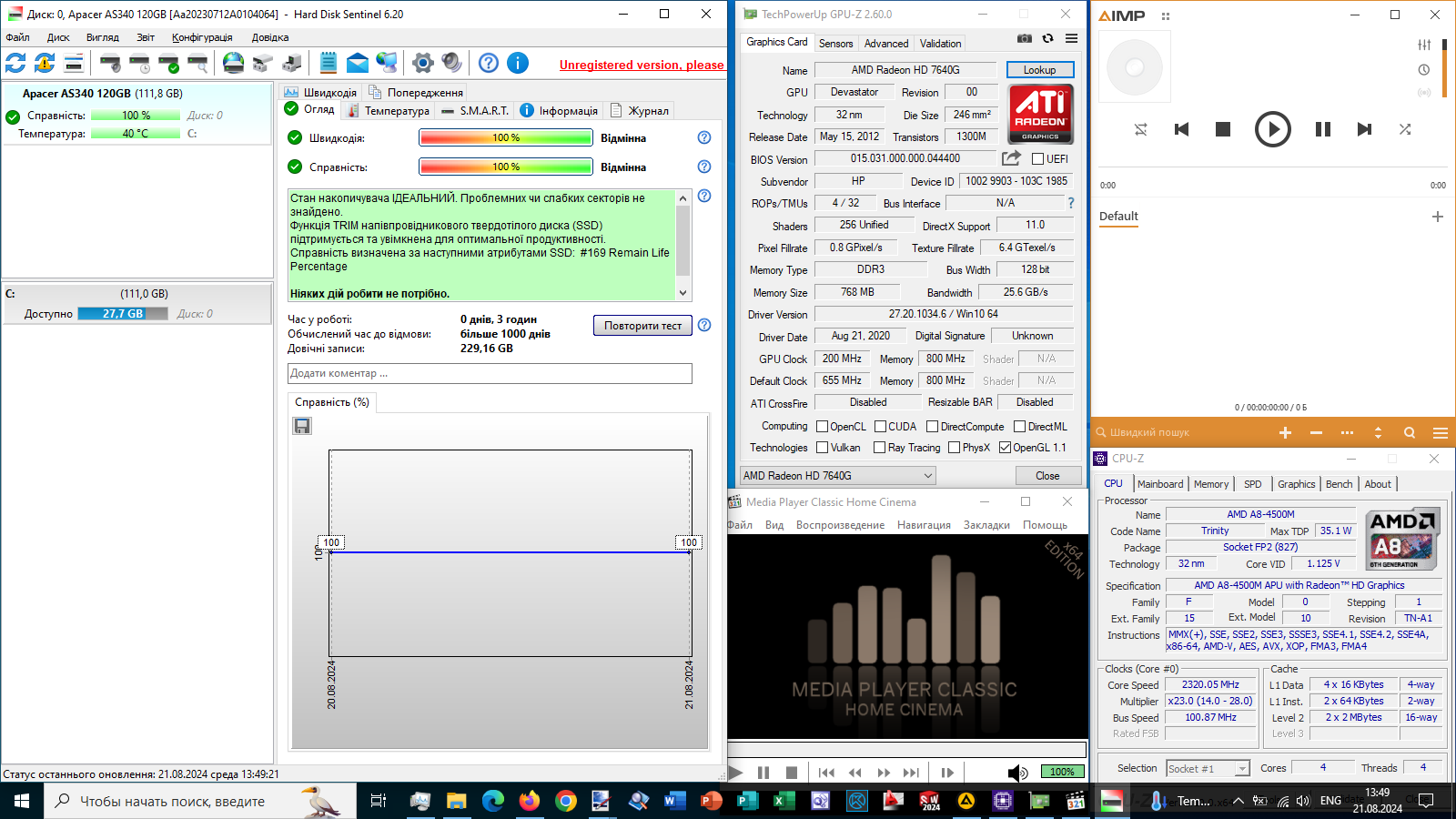The width and height of the screenshot is (1456, 819).
Task: Click AIMP playlist search magnifier icon
Action: [x=1410, y=433]
